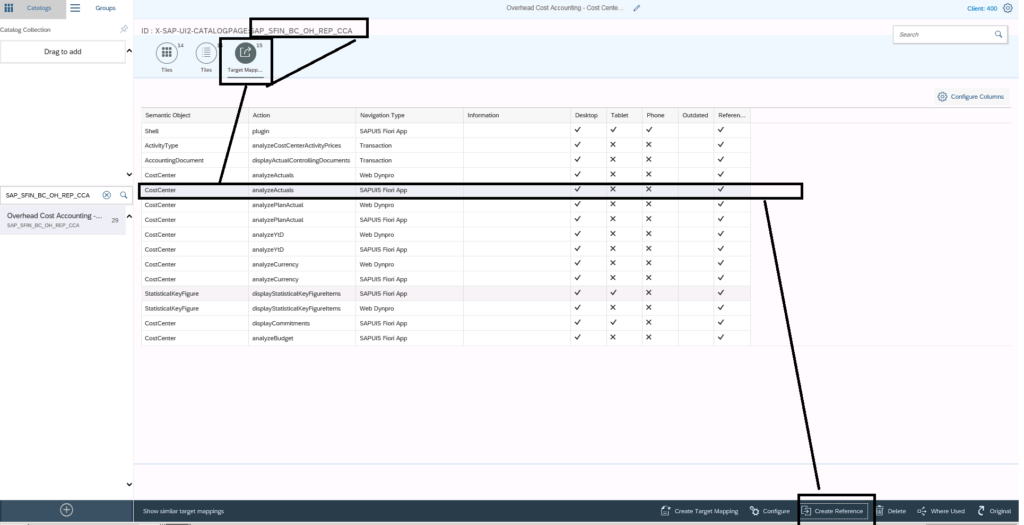The image size is (1024, 525).
Task: Click the Tablet column header
Action: 624,116
